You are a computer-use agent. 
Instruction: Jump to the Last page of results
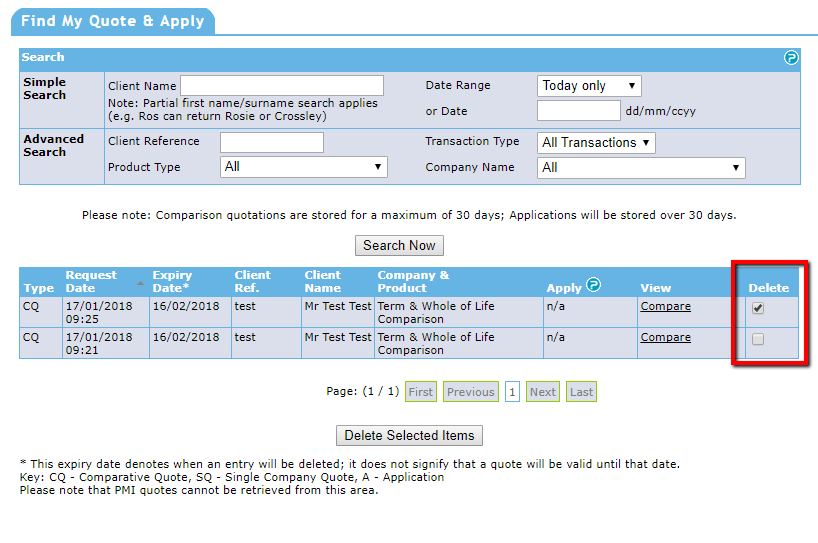pos(581,392)
